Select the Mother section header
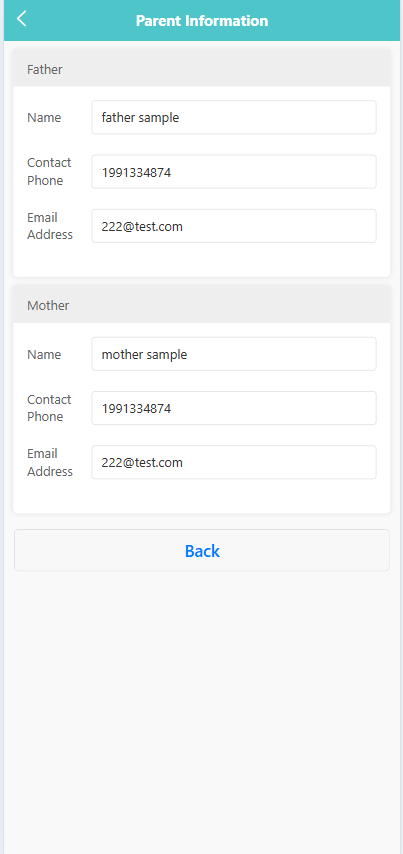403x854 pixels. click(202, 304)
